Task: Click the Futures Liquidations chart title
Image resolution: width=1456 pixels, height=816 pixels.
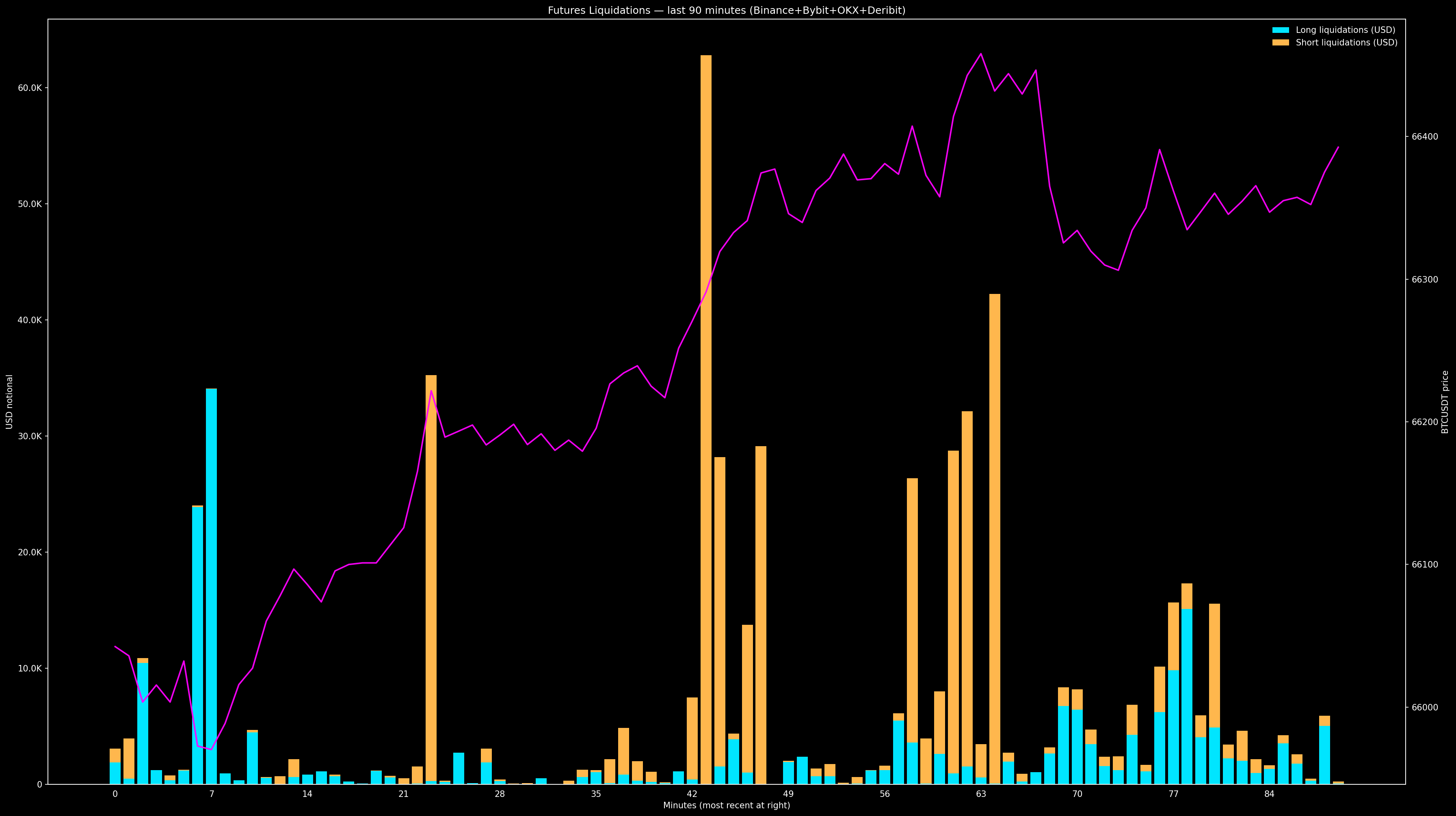Action: coord(726,10)
